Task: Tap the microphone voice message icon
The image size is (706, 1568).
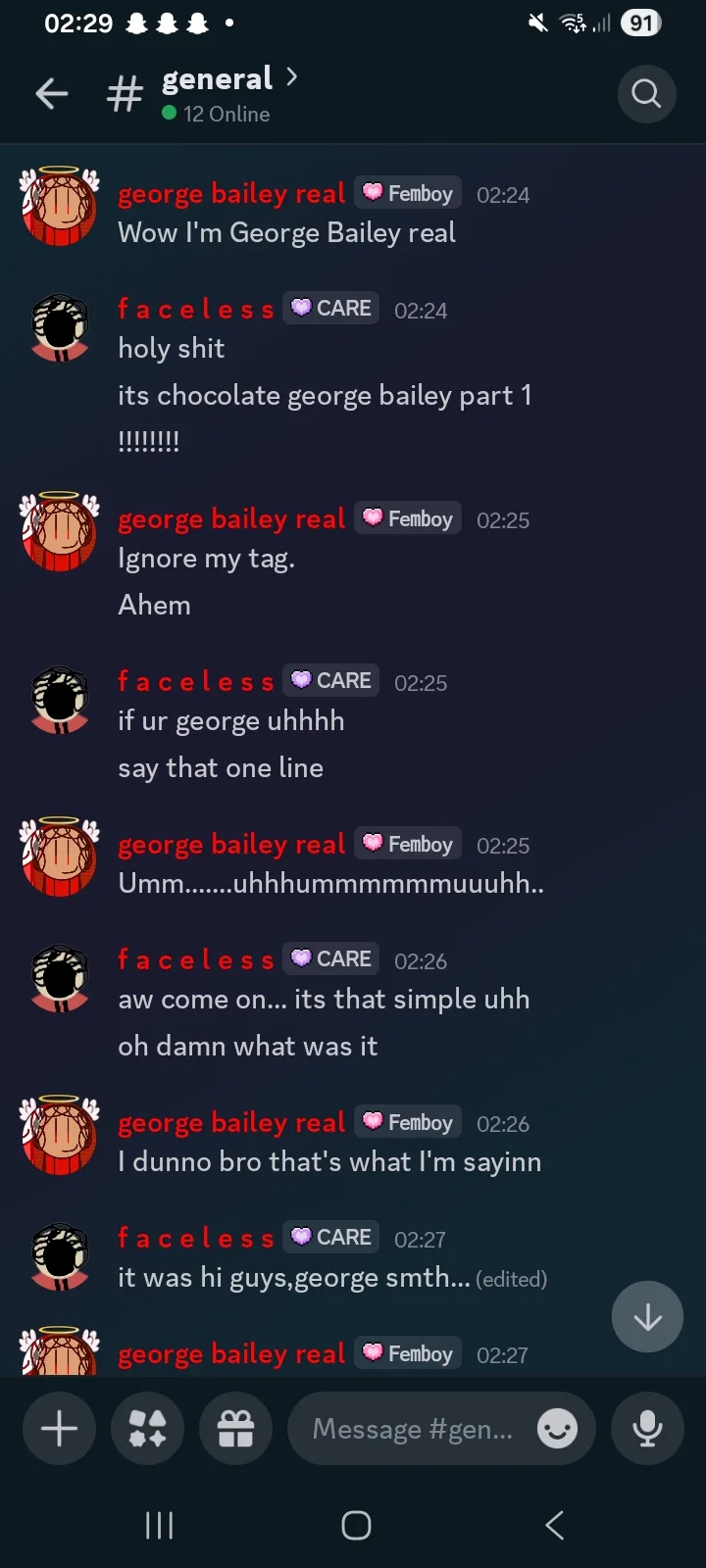Action: coord(647,1429)
